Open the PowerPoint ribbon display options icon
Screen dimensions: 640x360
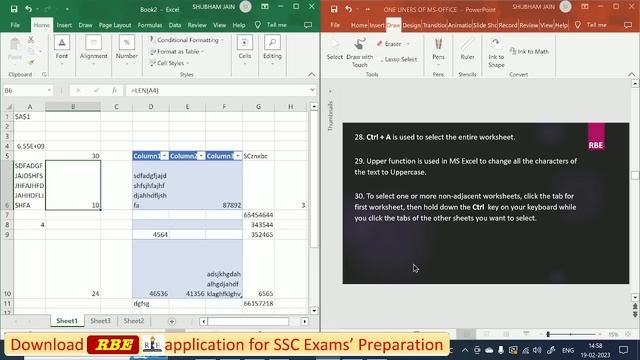[585, 7]
